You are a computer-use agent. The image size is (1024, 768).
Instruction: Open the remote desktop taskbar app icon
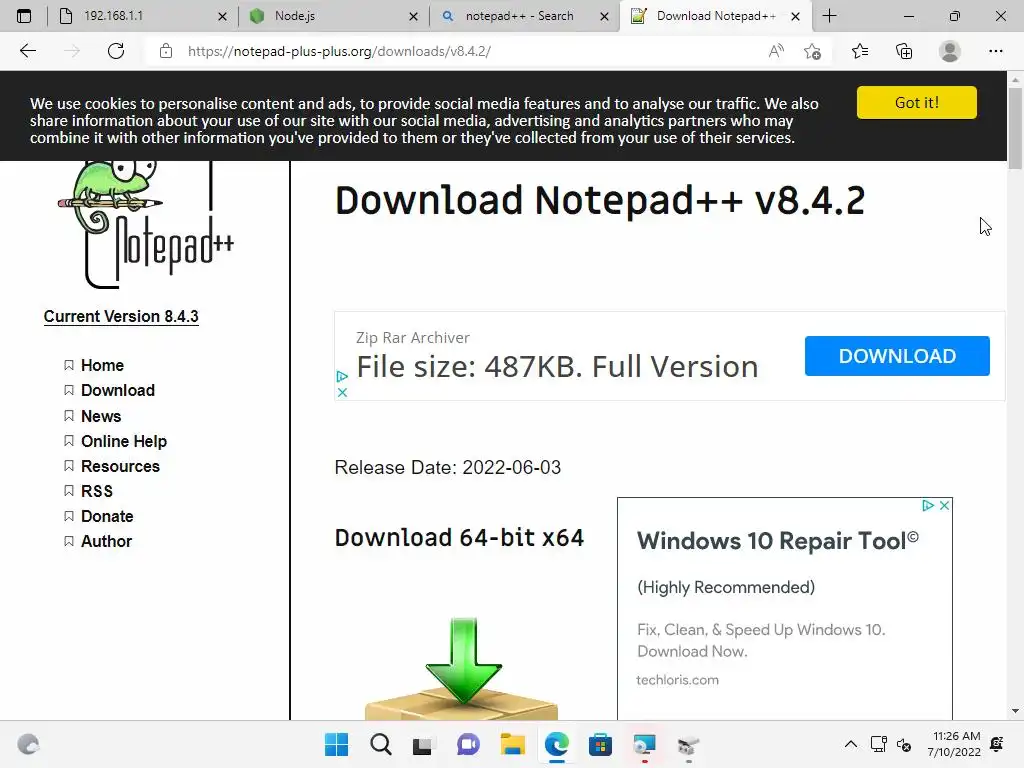645,744
